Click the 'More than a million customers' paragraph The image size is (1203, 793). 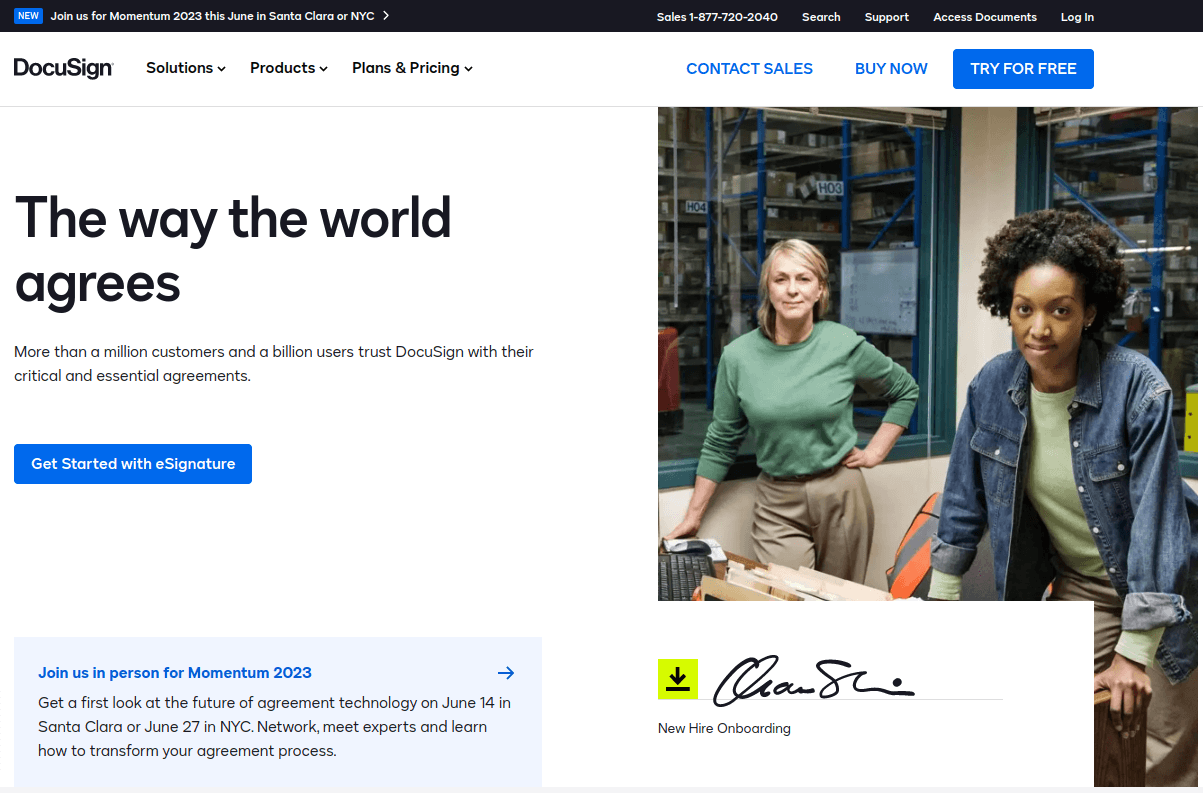[x=274, y=364]
